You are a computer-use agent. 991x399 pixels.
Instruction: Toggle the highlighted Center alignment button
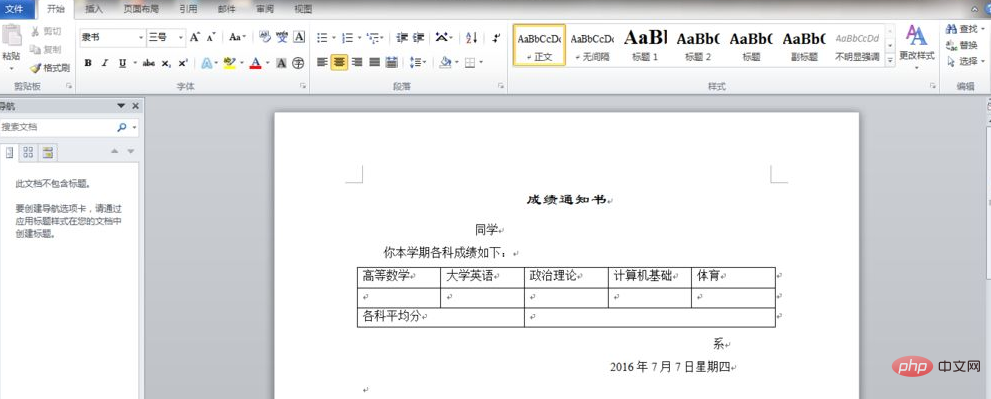coord(339,62)
